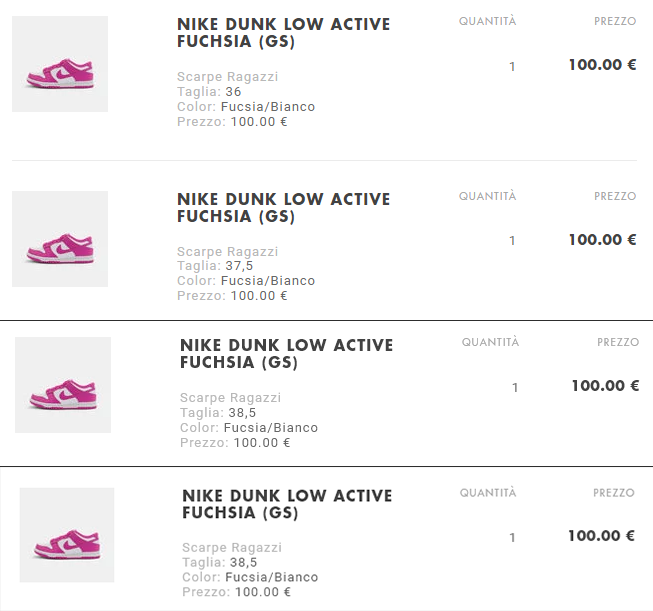This screenshot has height=611, width=653.
Task: Click the bold 100.00 € price of first item
Action: coord(602,65)
